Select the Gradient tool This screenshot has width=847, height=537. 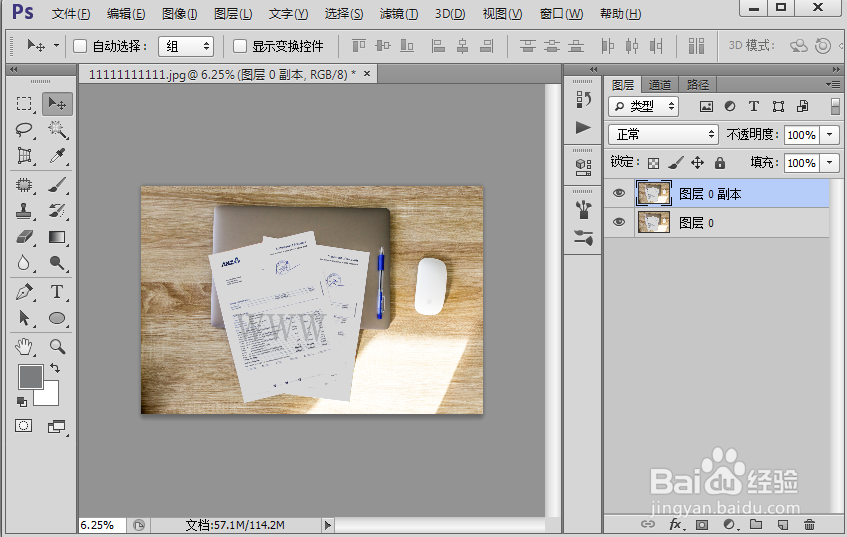[57, 237]
